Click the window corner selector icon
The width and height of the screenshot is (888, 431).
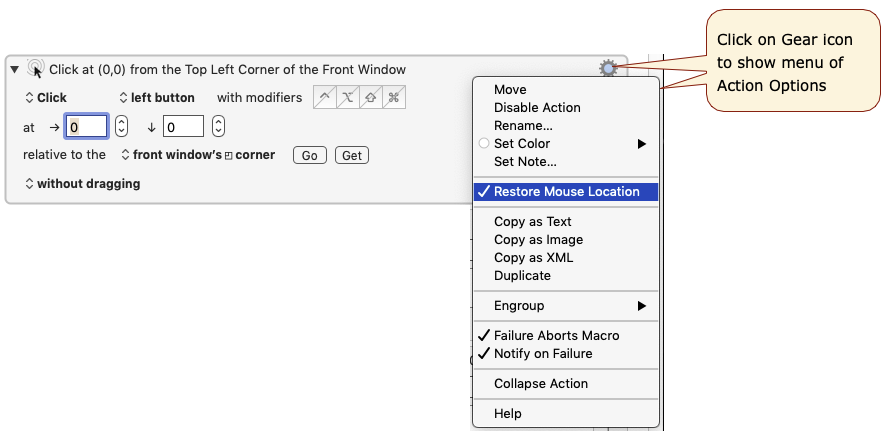pos(229,156)
